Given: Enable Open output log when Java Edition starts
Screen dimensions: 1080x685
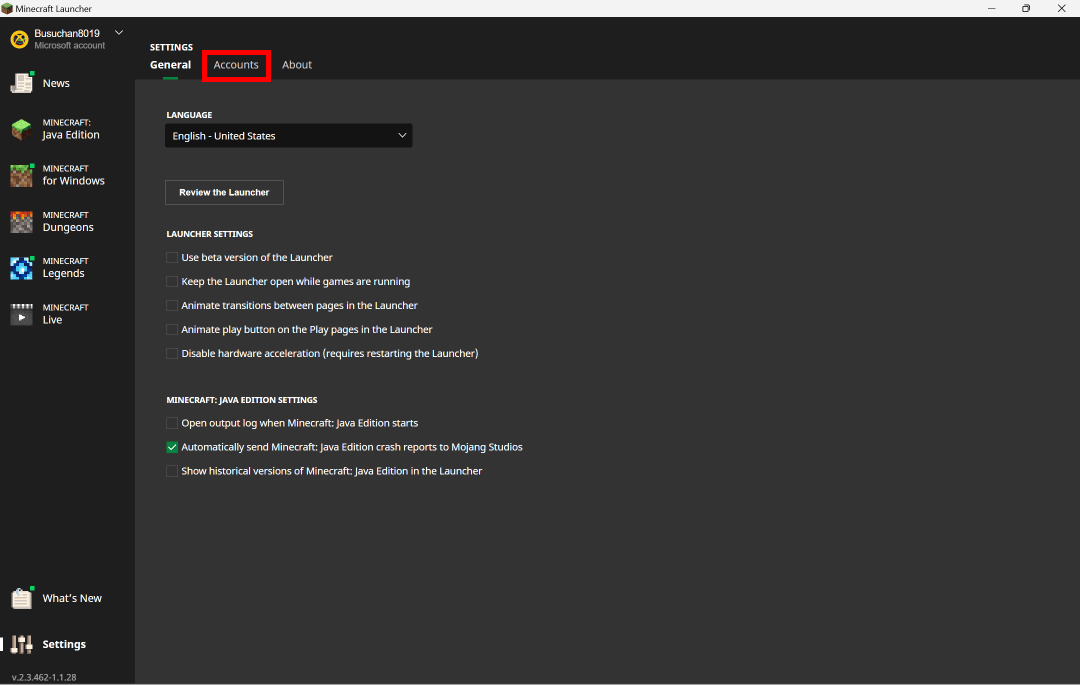Looking at the screenshot, I should coord(172,423).
